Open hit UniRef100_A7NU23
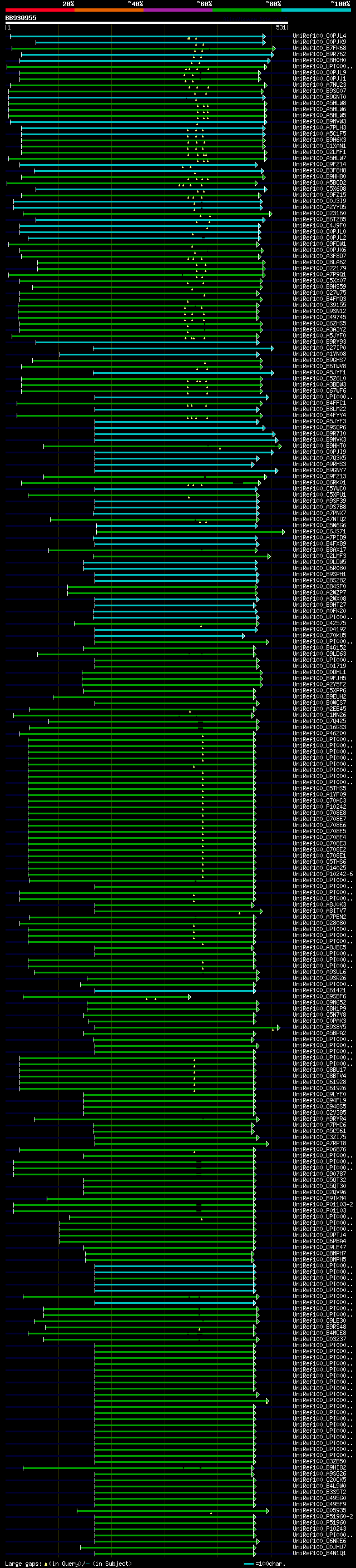This screenshot has height=1568, width=356. coord(319,85)
